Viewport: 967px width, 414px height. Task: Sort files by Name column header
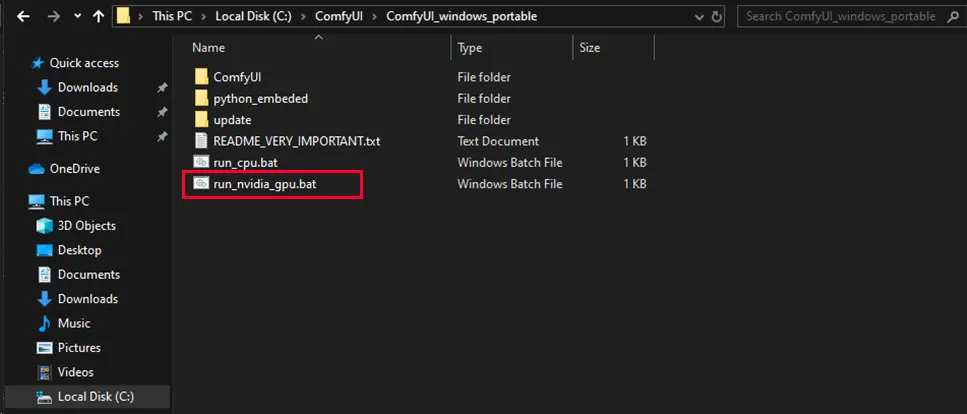209,48
